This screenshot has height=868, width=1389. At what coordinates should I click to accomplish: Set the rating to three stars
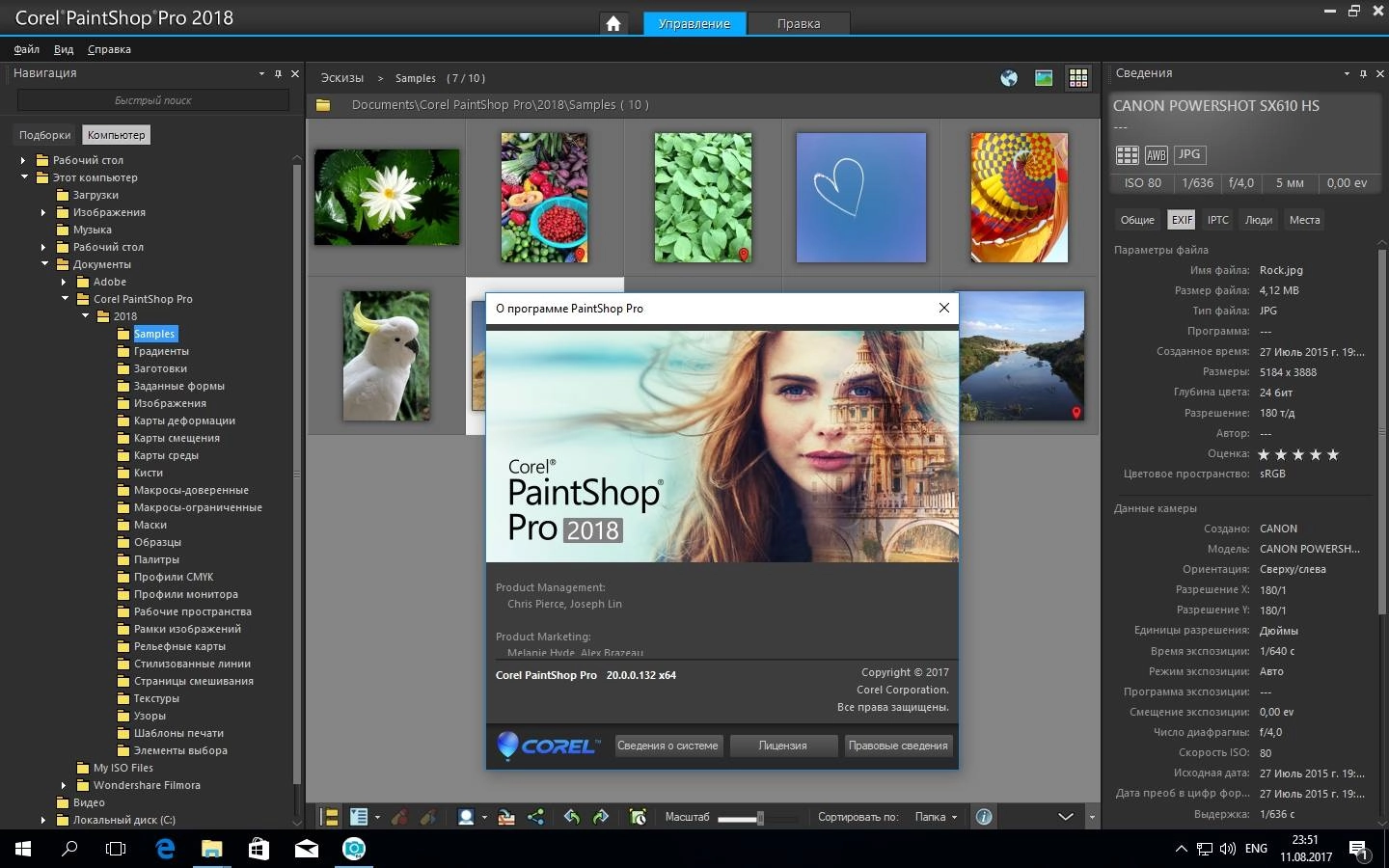[x=1298, y=454]
